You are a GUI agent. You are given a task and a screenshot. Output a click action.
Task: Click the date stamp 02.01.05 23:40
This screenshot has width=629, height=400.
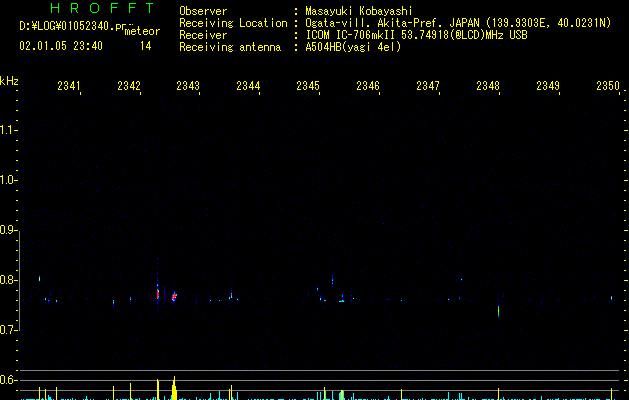point(61,46)
